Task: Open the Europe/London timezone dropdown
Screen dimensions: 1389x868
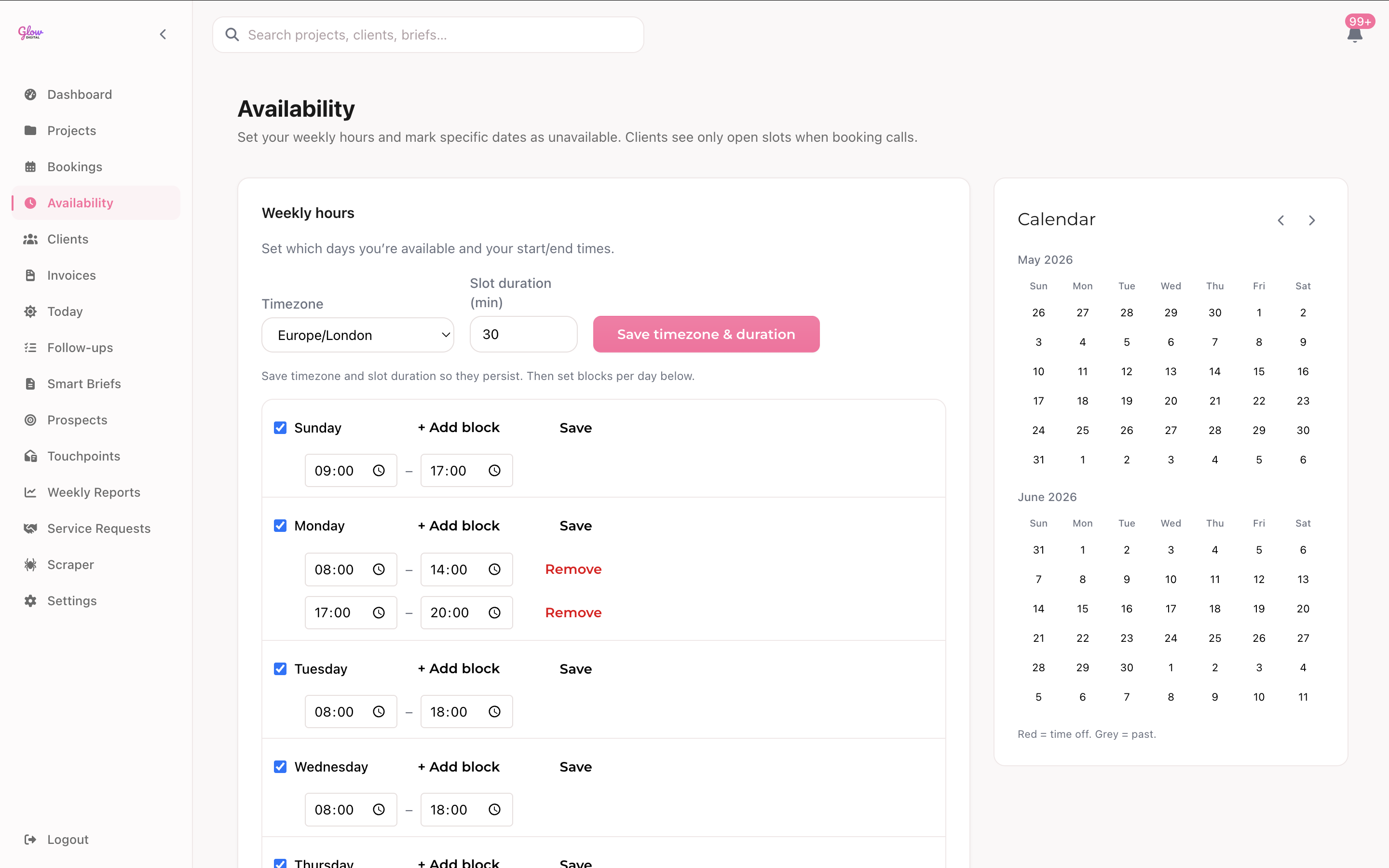Action: point(357,335)
